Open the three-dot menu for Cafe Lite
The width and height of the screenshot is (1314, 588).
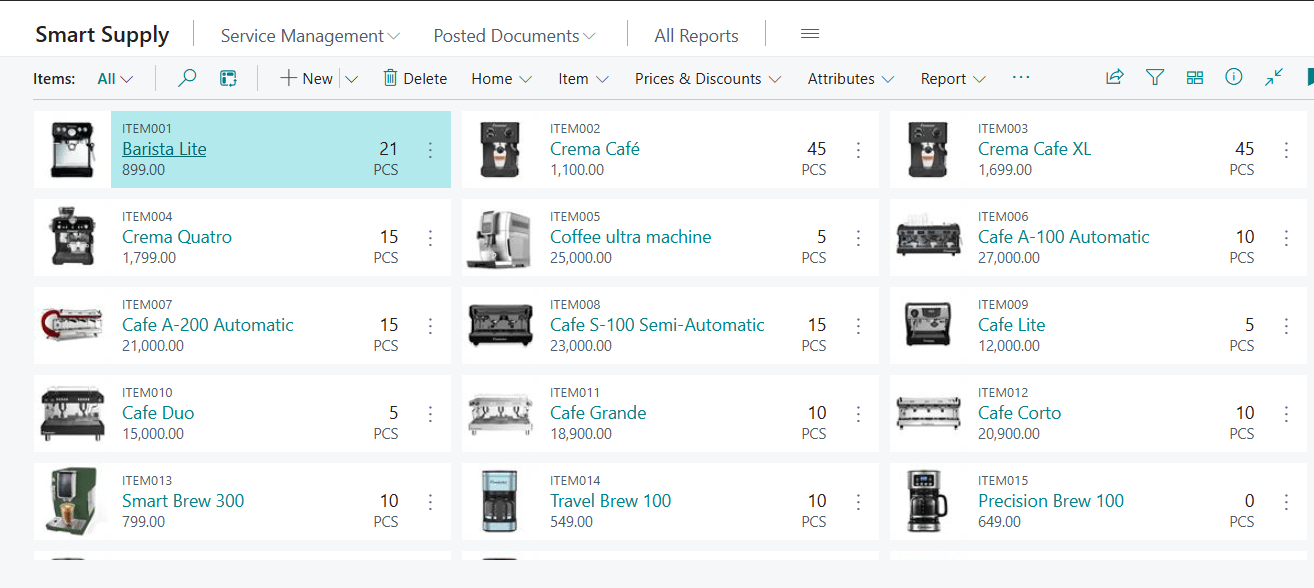click(1286, 326)
